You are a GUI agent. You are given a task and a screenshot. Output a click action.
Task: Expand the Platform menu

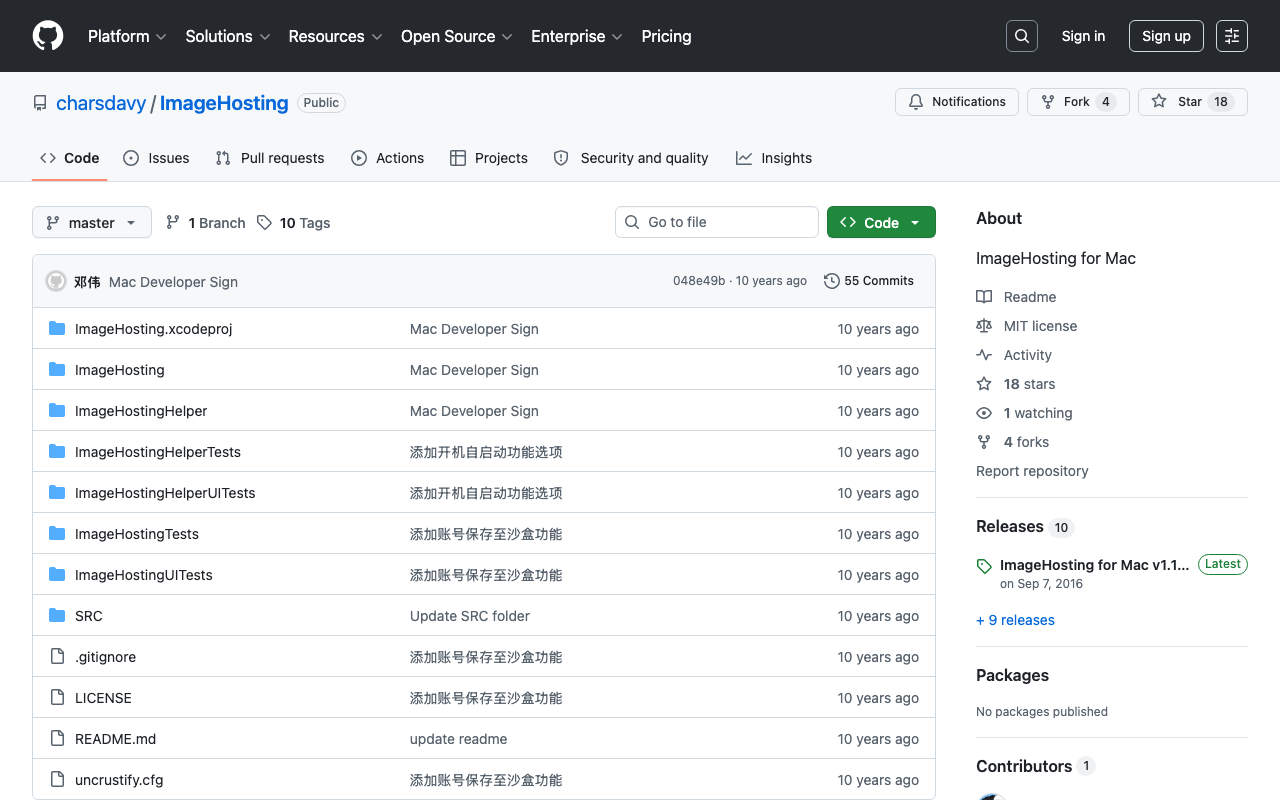pyautogui.click(x=127, y=36)
